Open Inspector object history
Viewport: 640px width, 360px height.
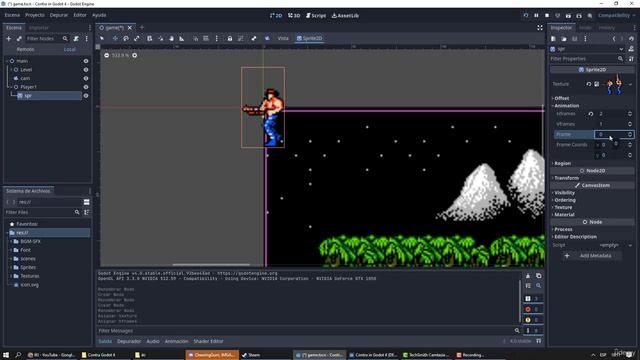(631, 38)
